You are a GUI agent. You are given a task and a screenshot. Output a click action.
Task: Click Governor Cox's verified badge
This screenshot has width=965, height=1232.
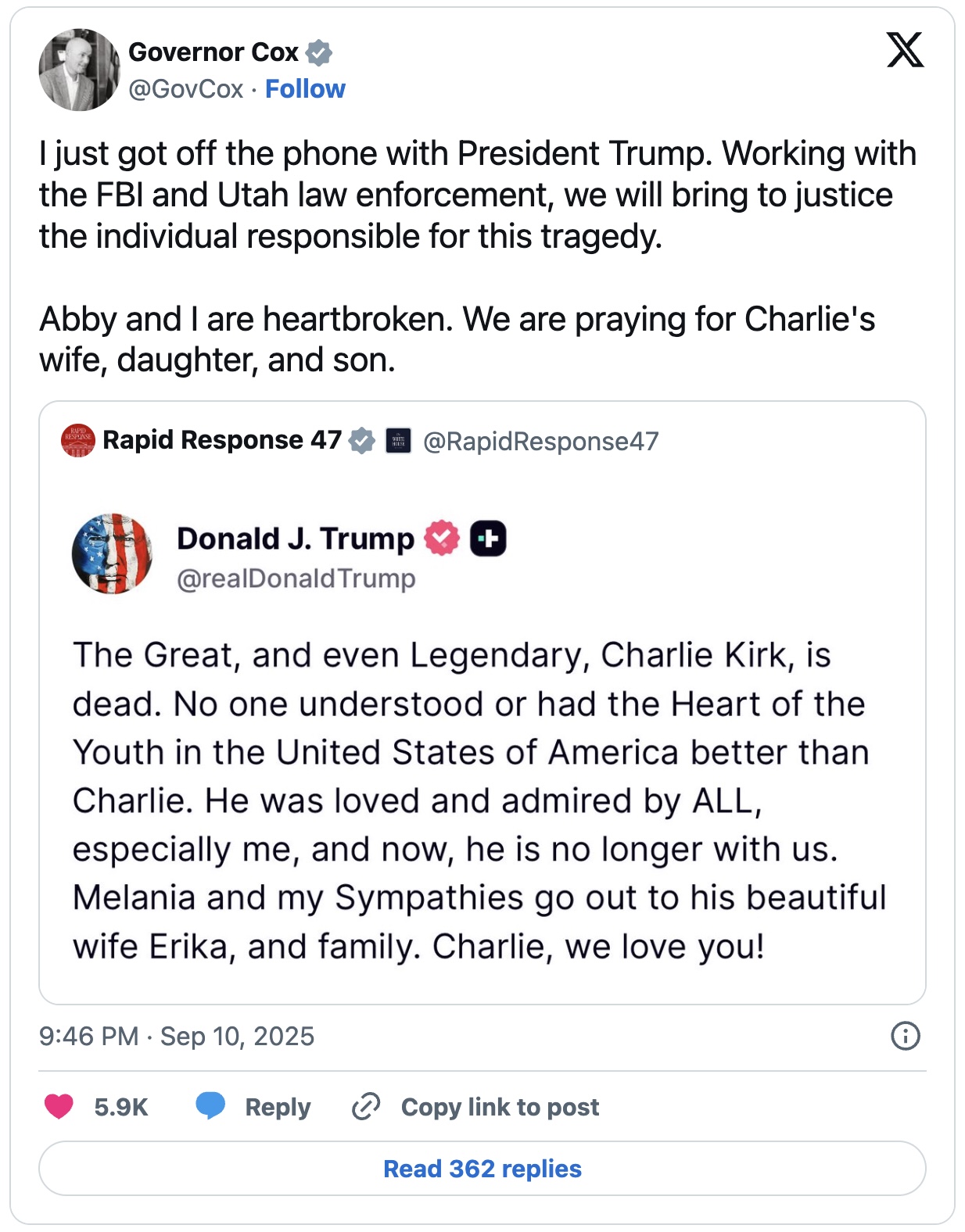pyautogui.click(x=318, y=52)
